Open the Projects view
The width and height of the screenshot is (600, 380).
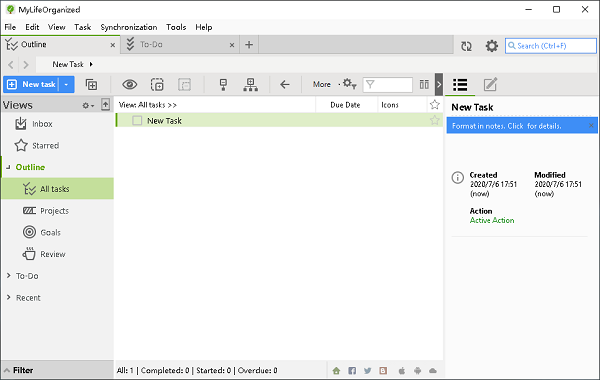coord(57,211)
